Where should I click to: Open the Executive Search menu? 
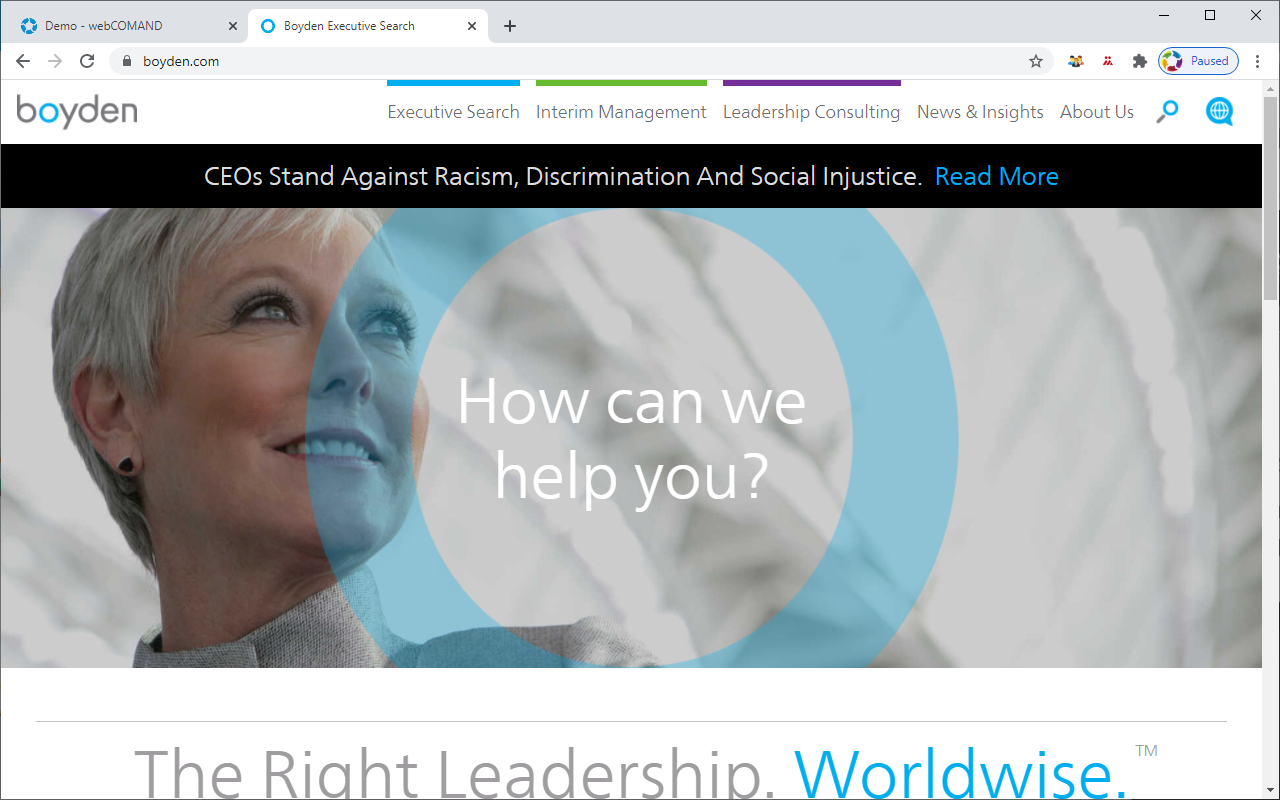[x=453, y=112]
